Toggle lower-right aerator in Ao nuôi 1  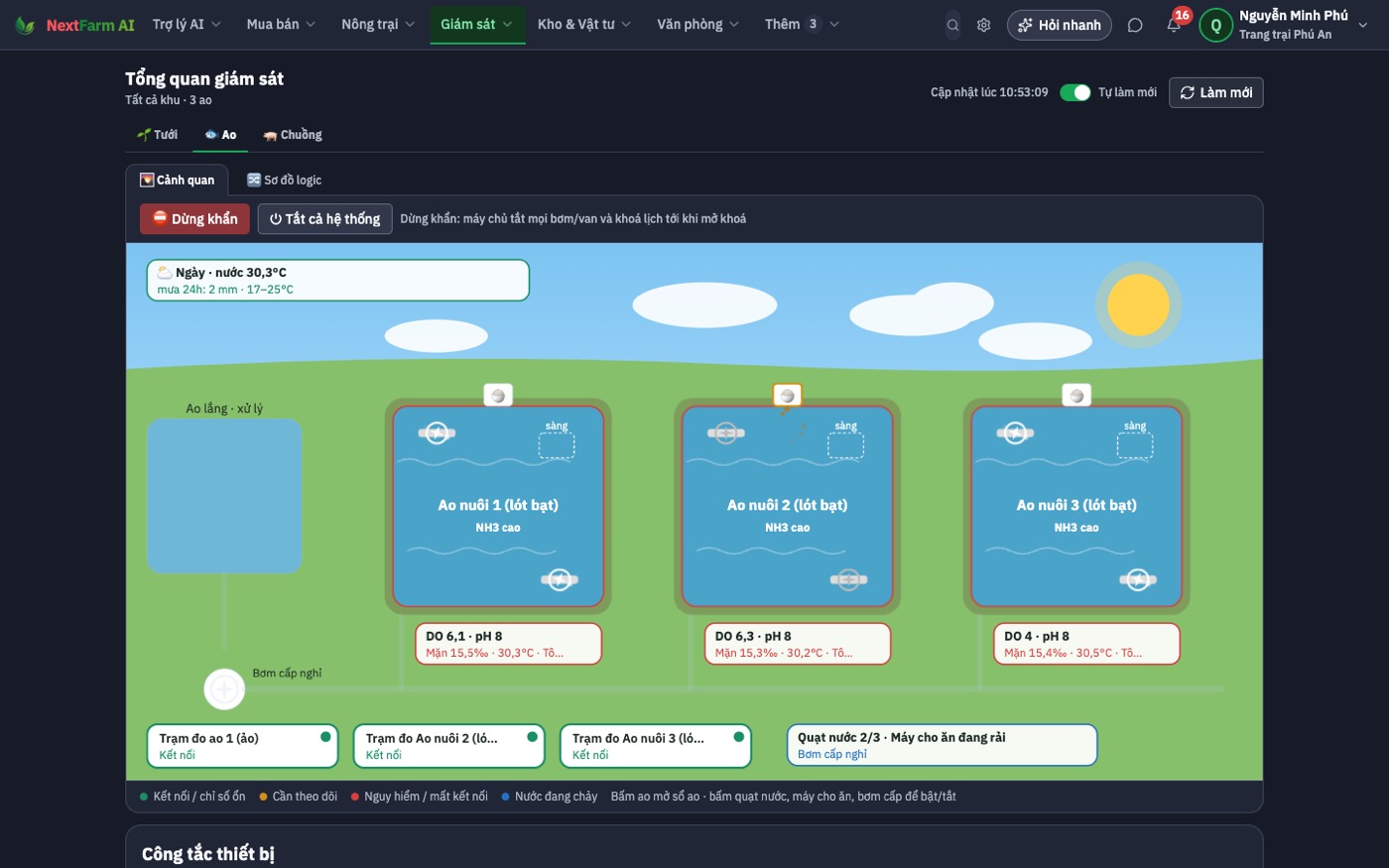[x=560, y=579]
